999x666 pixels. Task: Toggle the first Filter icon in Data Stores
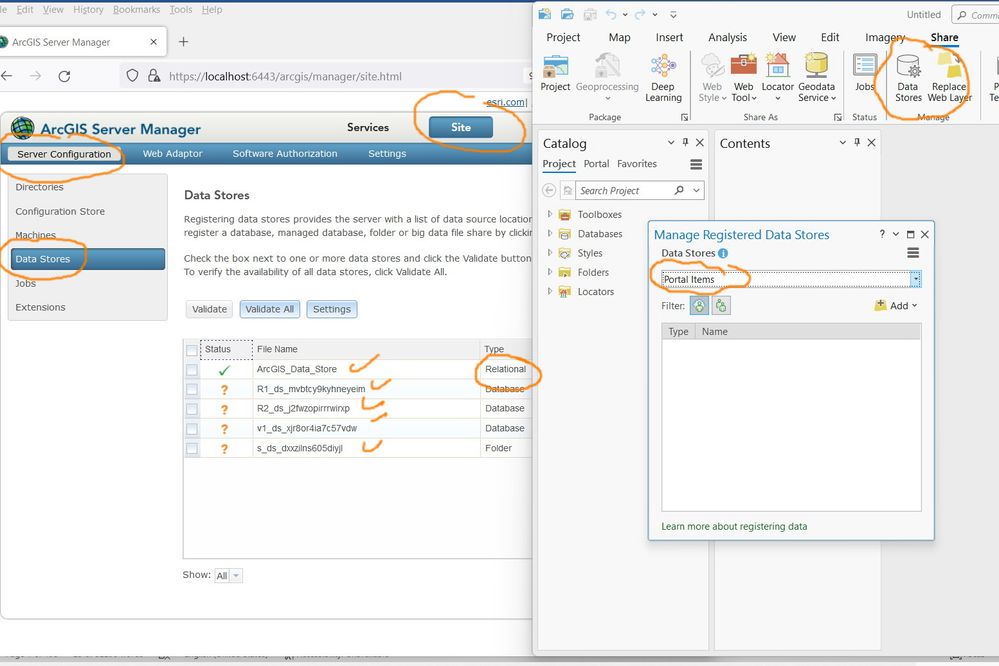pos(699,306)
